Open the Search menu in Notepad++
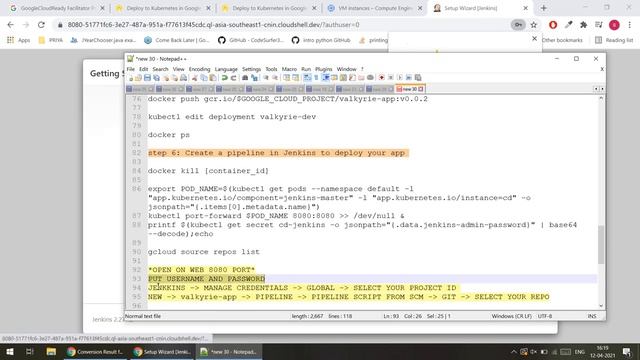 pyautogui.click(x=160, y=69)
